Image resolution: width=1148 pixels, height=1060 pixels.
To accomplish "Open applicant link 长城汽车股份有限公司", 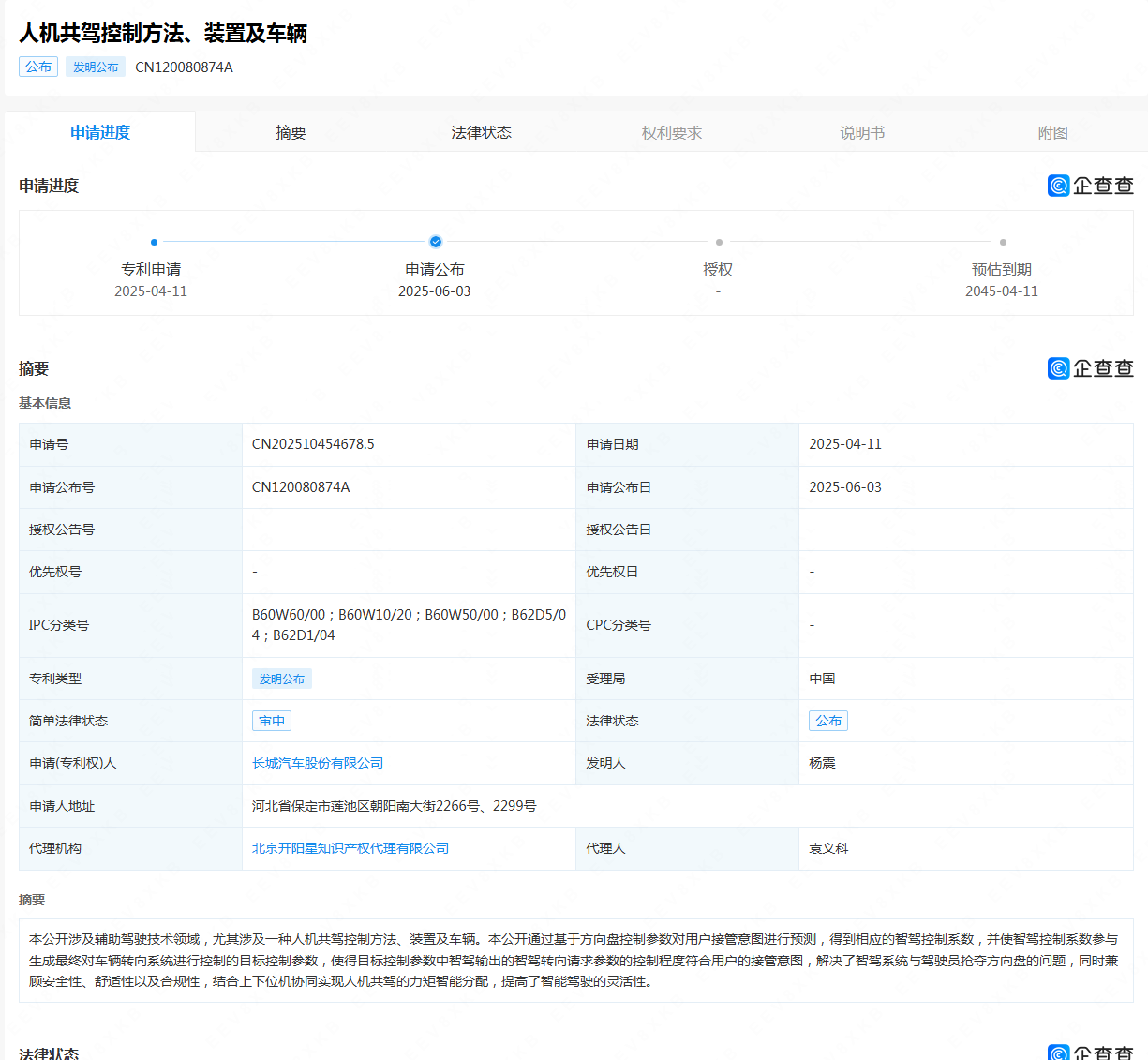I will (x=318, y=763).
